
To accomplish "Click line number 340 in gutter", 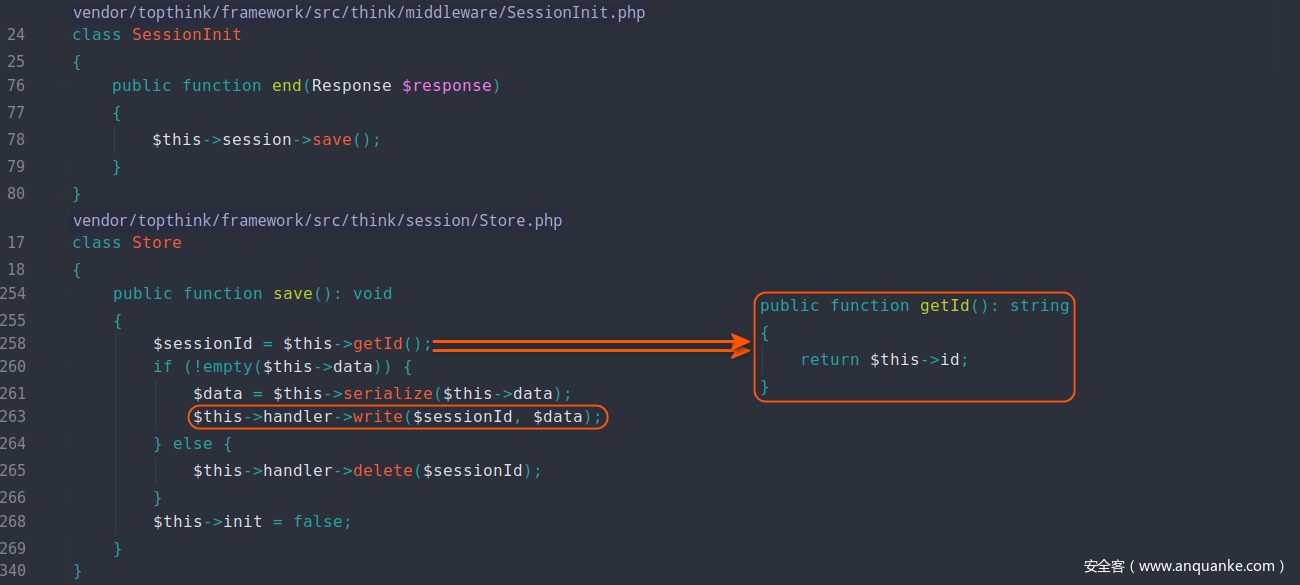I will pos(13,570).
